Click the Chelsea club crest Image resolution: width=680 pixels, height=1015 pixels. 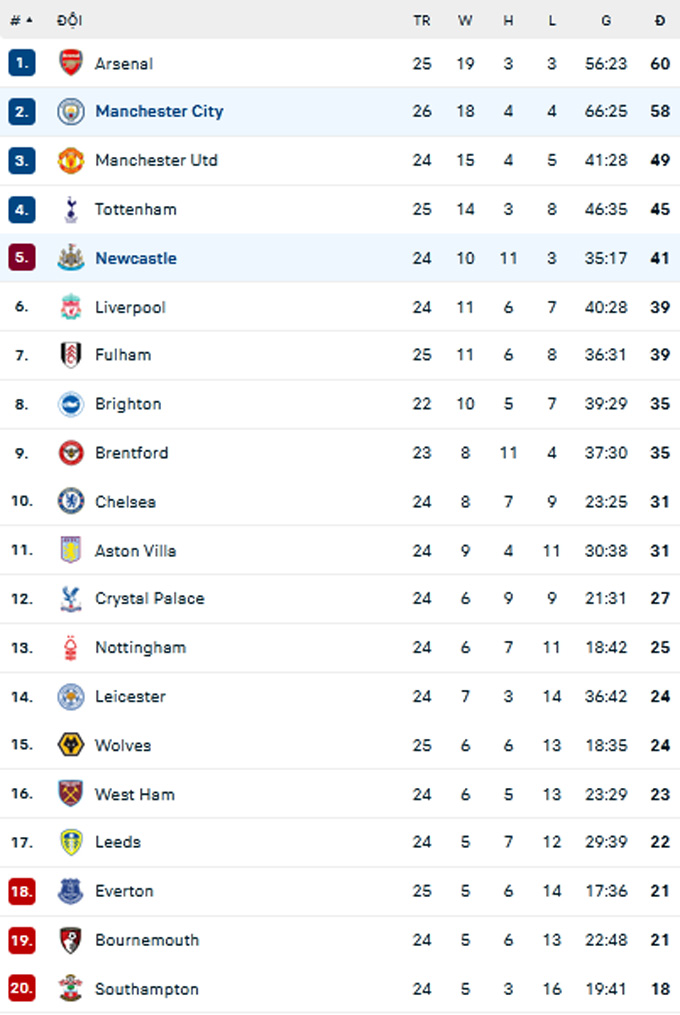pos(71,501)
